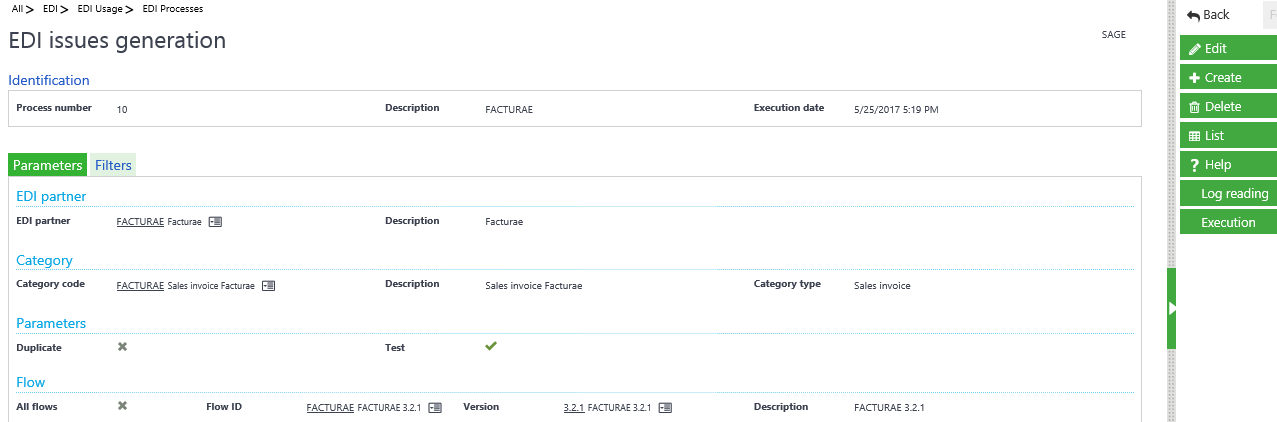Go Back using the back arrow
The image size is (1277, 422).
click(x=1209, y=15)
